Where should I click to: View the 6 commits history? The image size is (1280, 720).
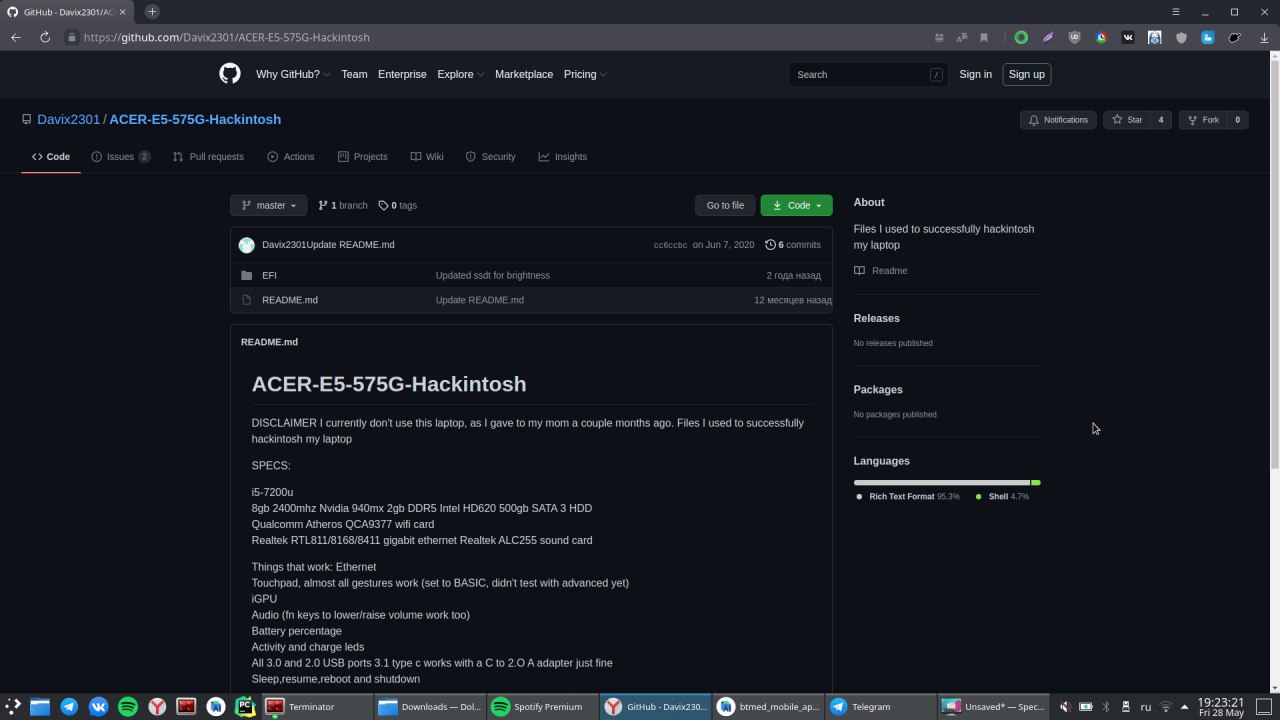tap(793, 245)
